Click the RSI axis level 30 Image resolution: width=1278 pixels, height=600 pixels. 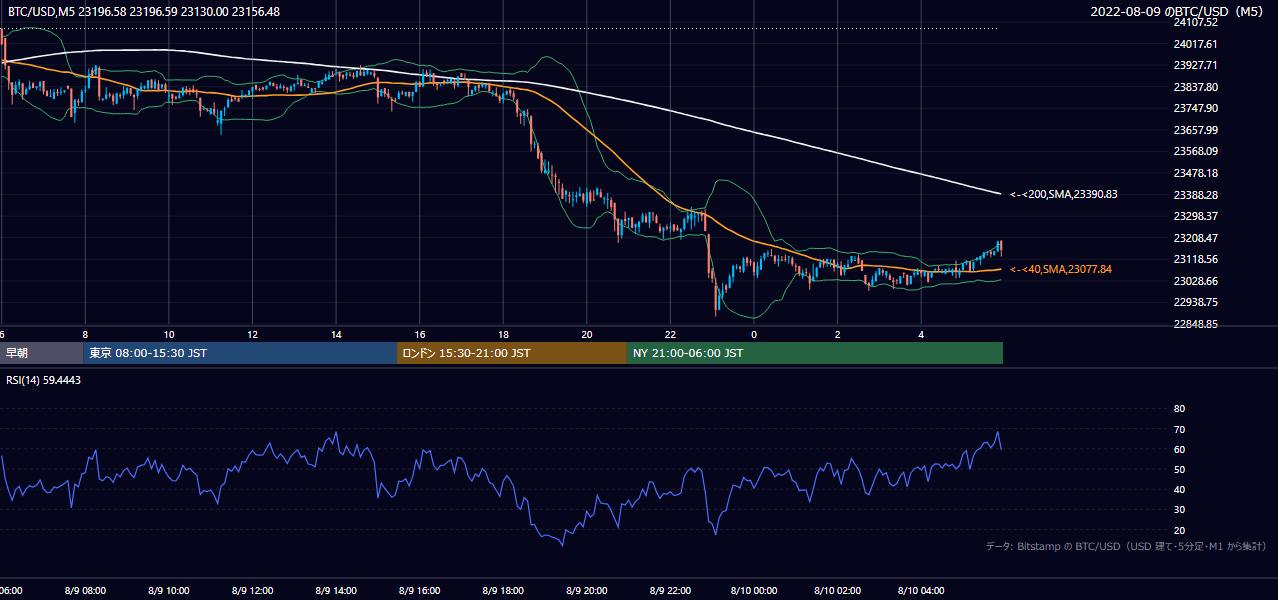point(1179,510)
